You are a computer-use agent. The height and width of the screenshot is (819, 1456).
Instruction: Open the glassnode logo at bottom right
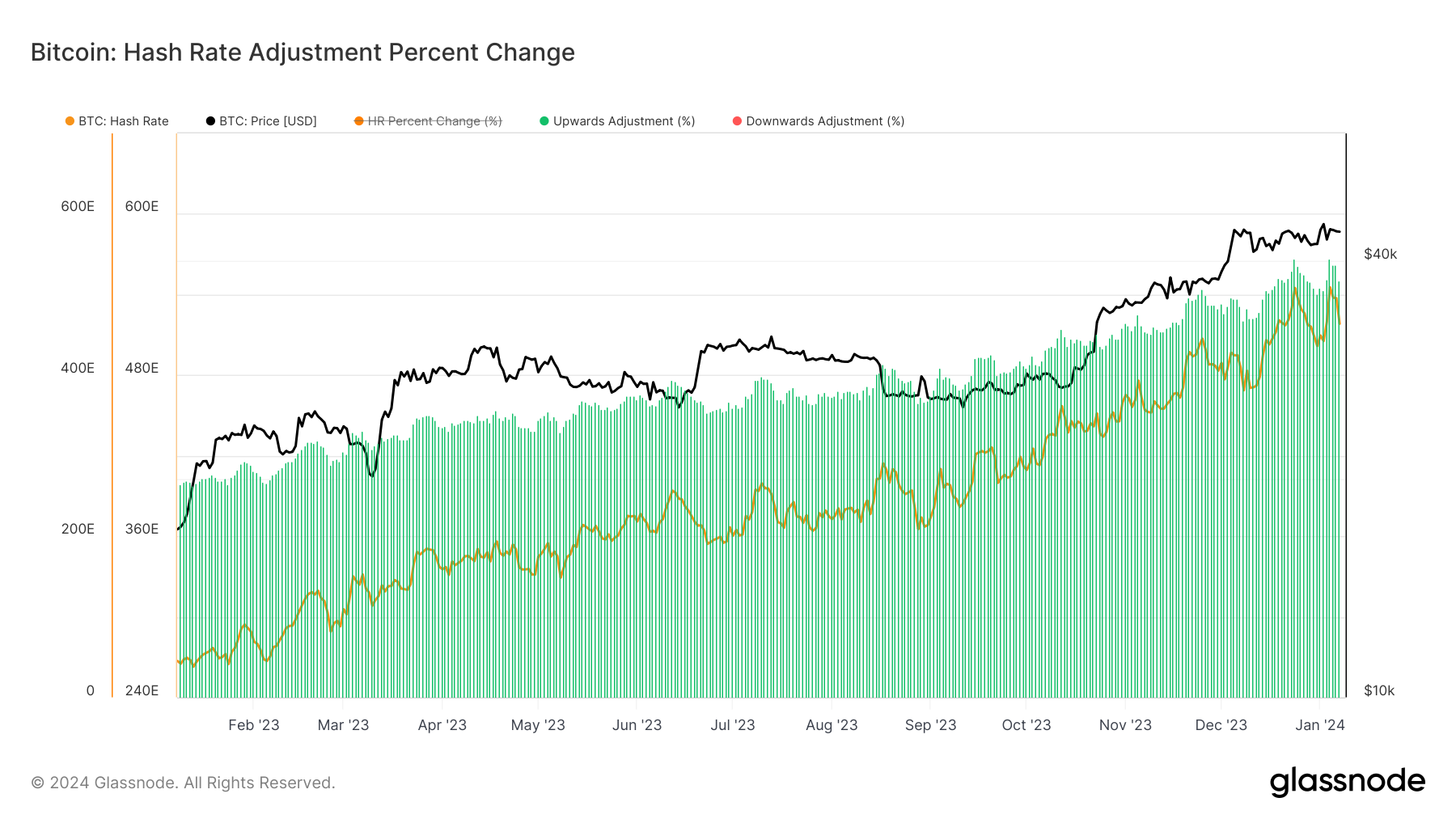click(x=1347, y=782)
